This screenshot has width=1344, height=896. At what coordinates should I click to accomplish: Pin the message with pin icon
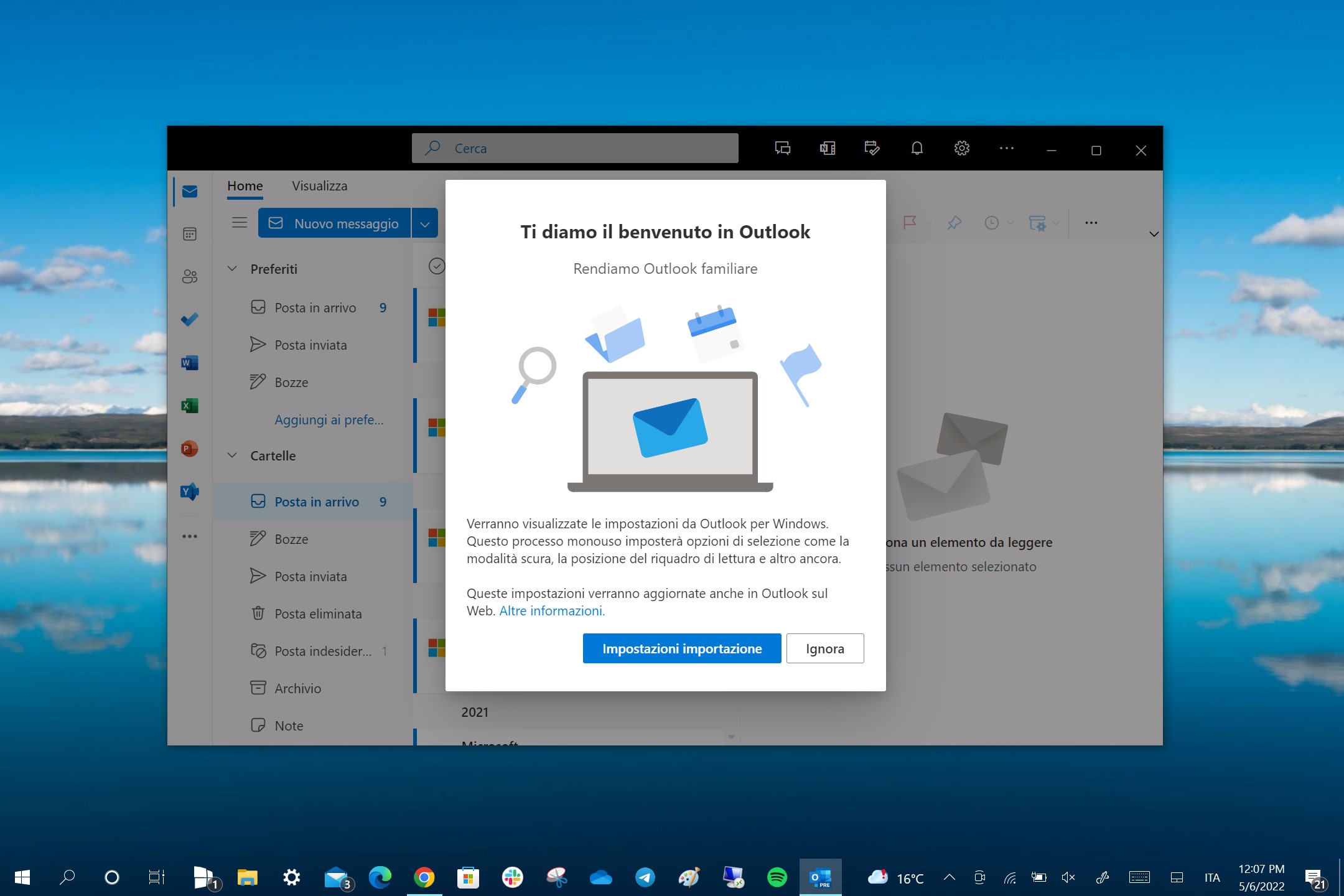click(954, 223)
